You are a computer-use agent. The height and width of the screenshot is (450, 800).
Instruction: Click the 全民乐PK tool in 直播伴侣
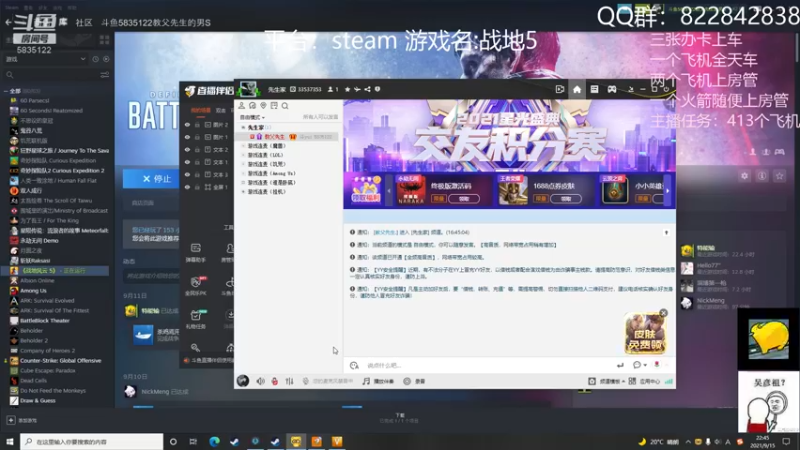(x=196, y=286)
